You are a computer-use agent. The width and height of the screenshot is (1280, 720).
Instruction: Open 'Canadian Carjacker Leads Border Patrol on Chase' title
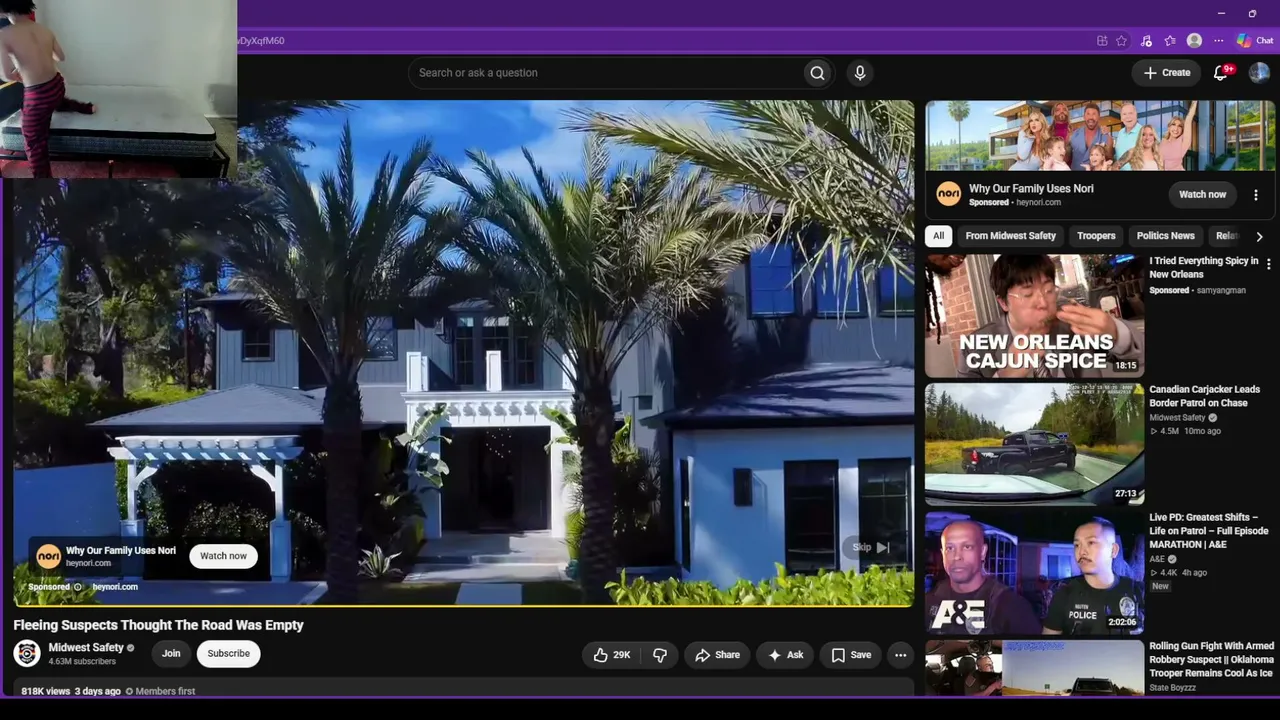(1204, 396)
